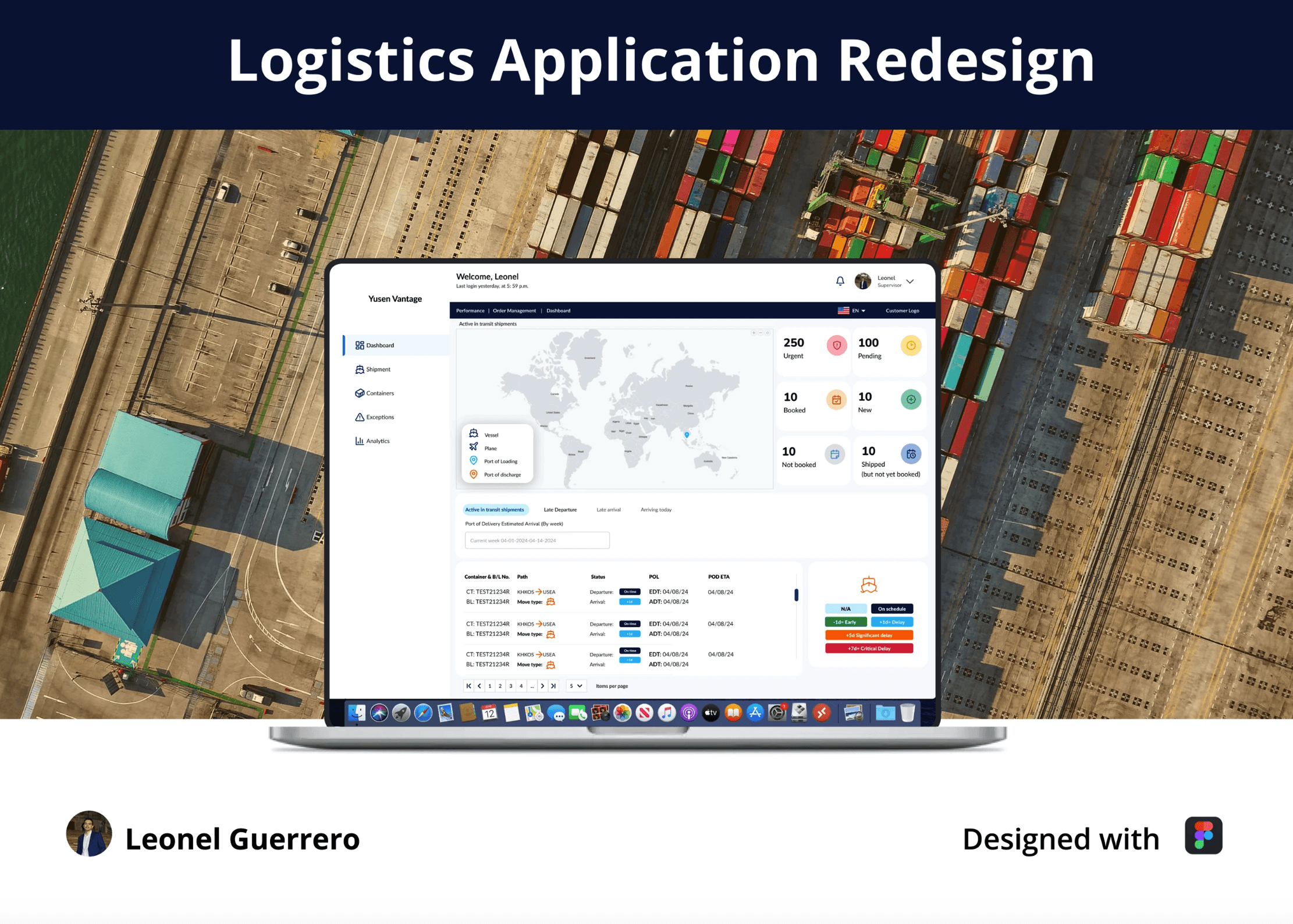The height and width of the screenshot is (924, 1293).
Task: Click the notification bell icon
Action: coord(840,281)
